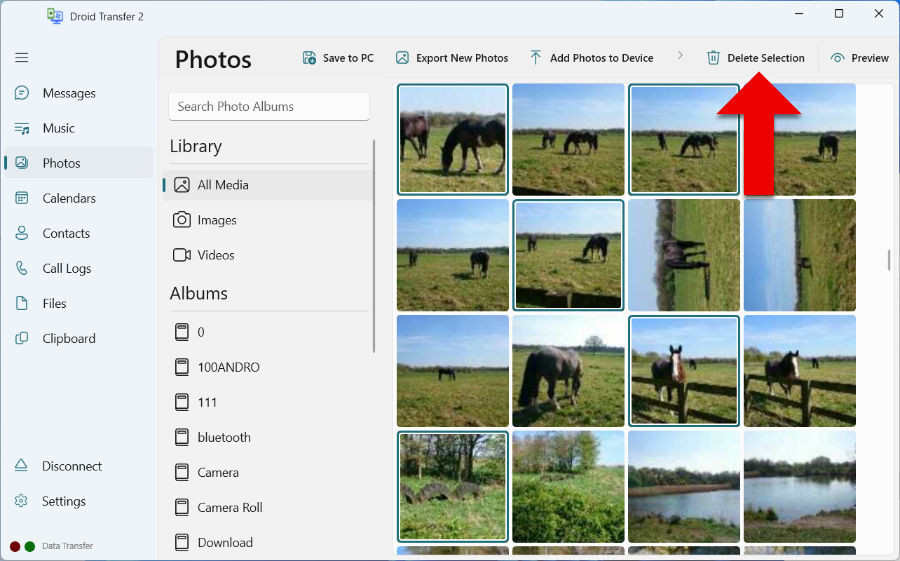The width and height of the screenshot is (900, 561).
Task: Open the Download album
Action: pyautogui.click(x=225, y=542)
